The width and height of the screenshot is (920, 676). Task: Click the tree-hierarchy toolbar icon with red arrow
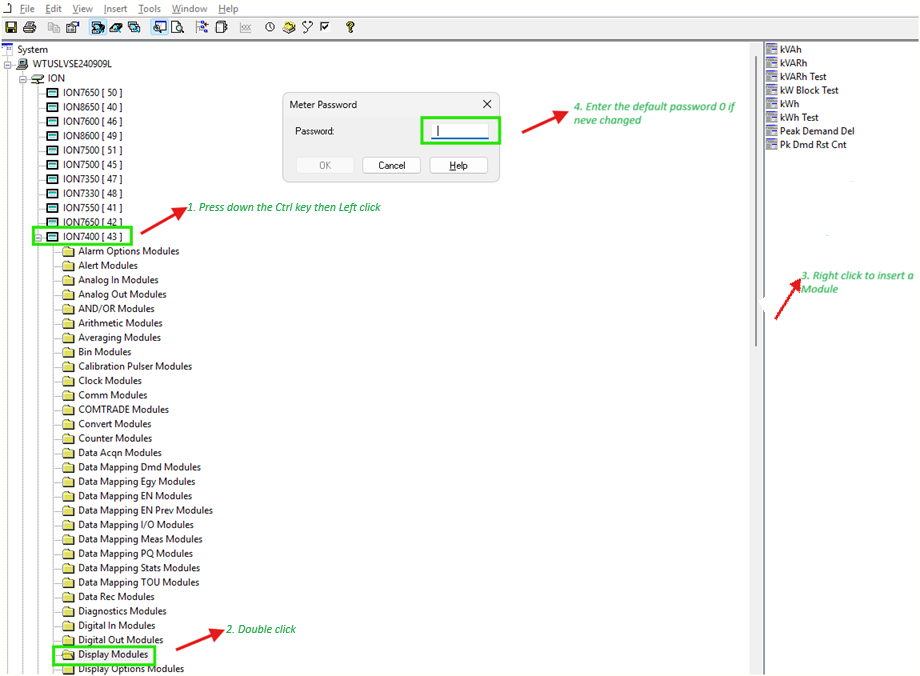tap(202, 27)
